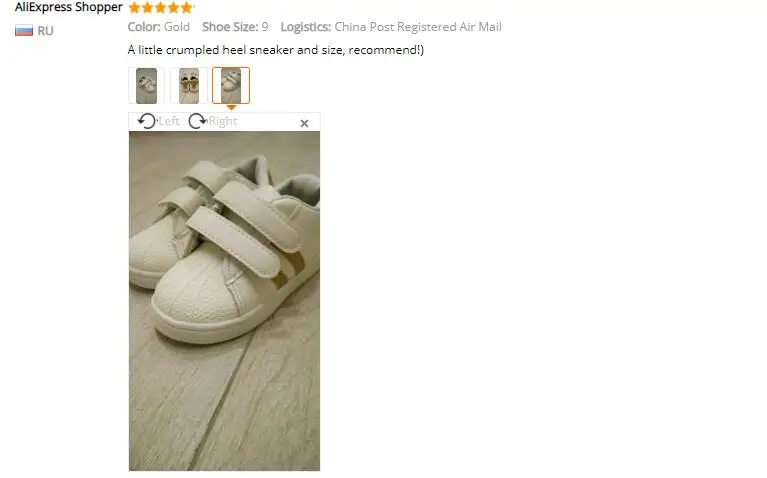Screen dimensions: 767x478
Task: Click the Russian flag icon
Action: 23,31
